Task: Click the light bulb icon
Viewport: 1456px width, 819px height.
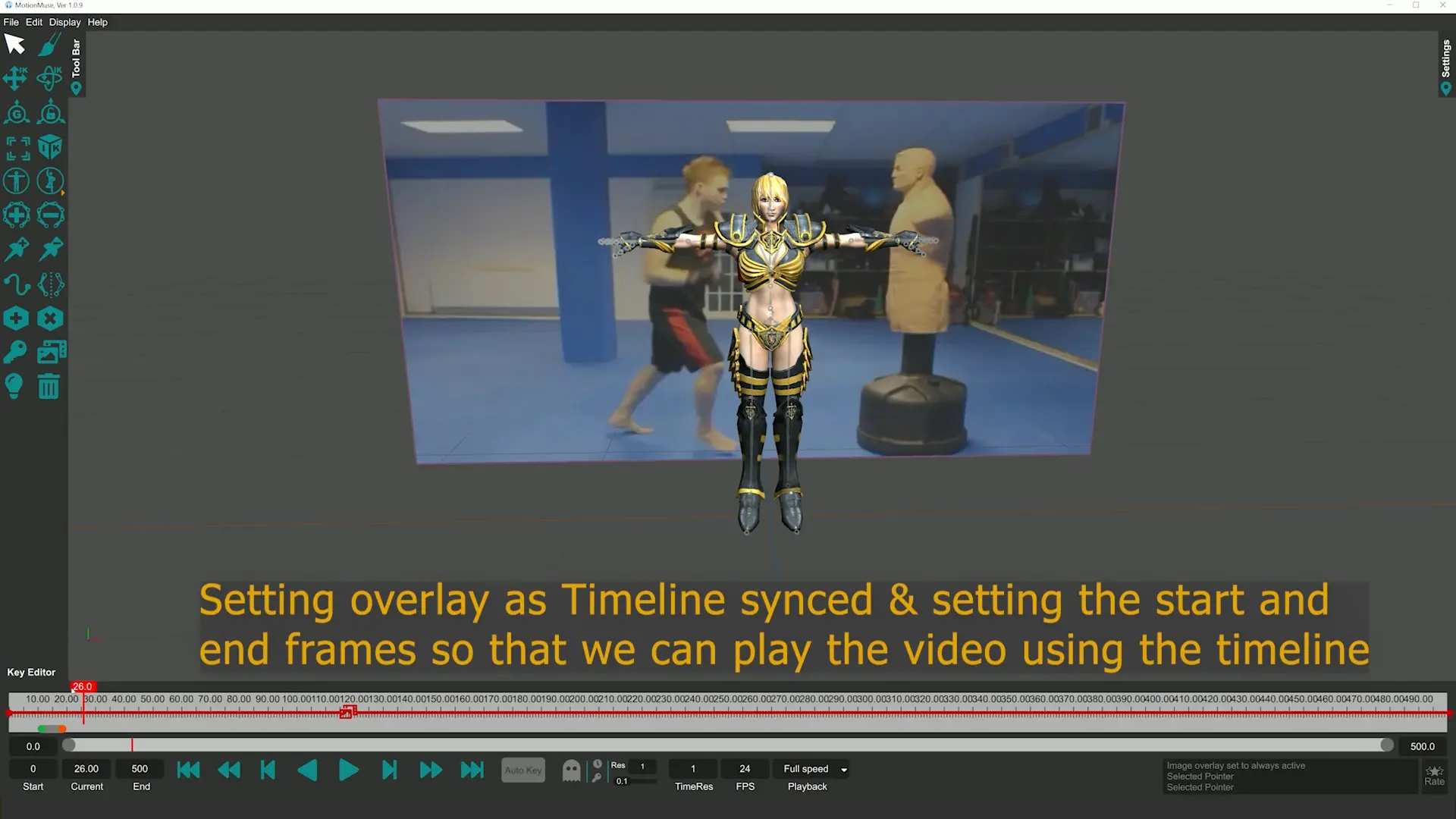Action: 14,386
